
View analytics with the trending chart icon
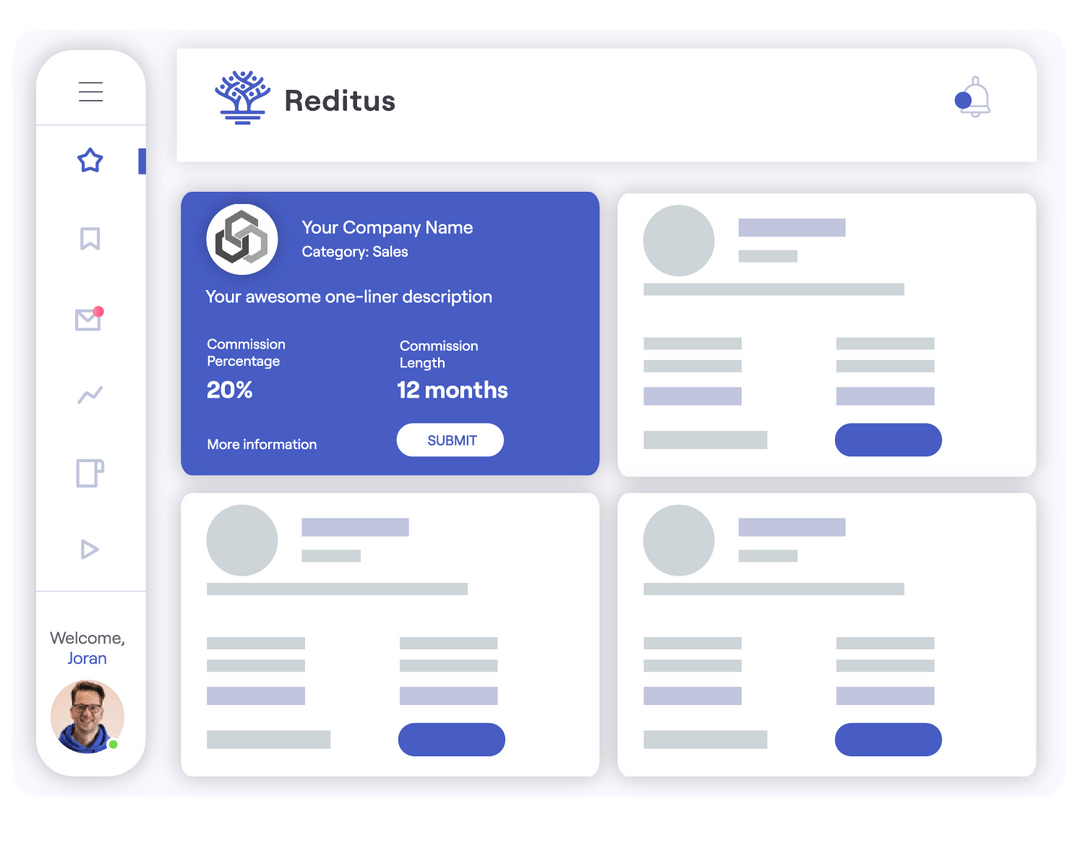point(90,394)
